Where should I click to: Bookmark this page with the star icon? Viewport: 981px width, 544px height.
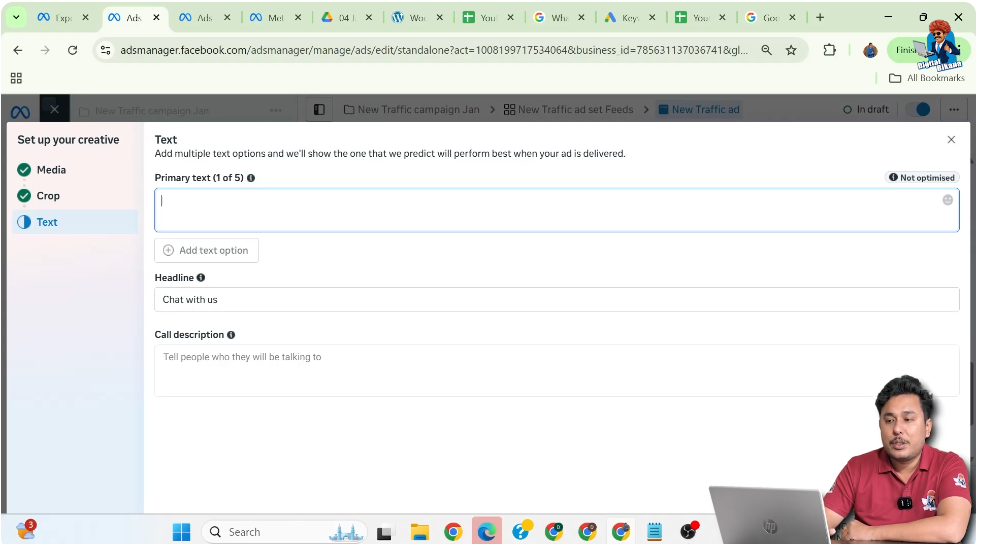click(x=791, y=50)
